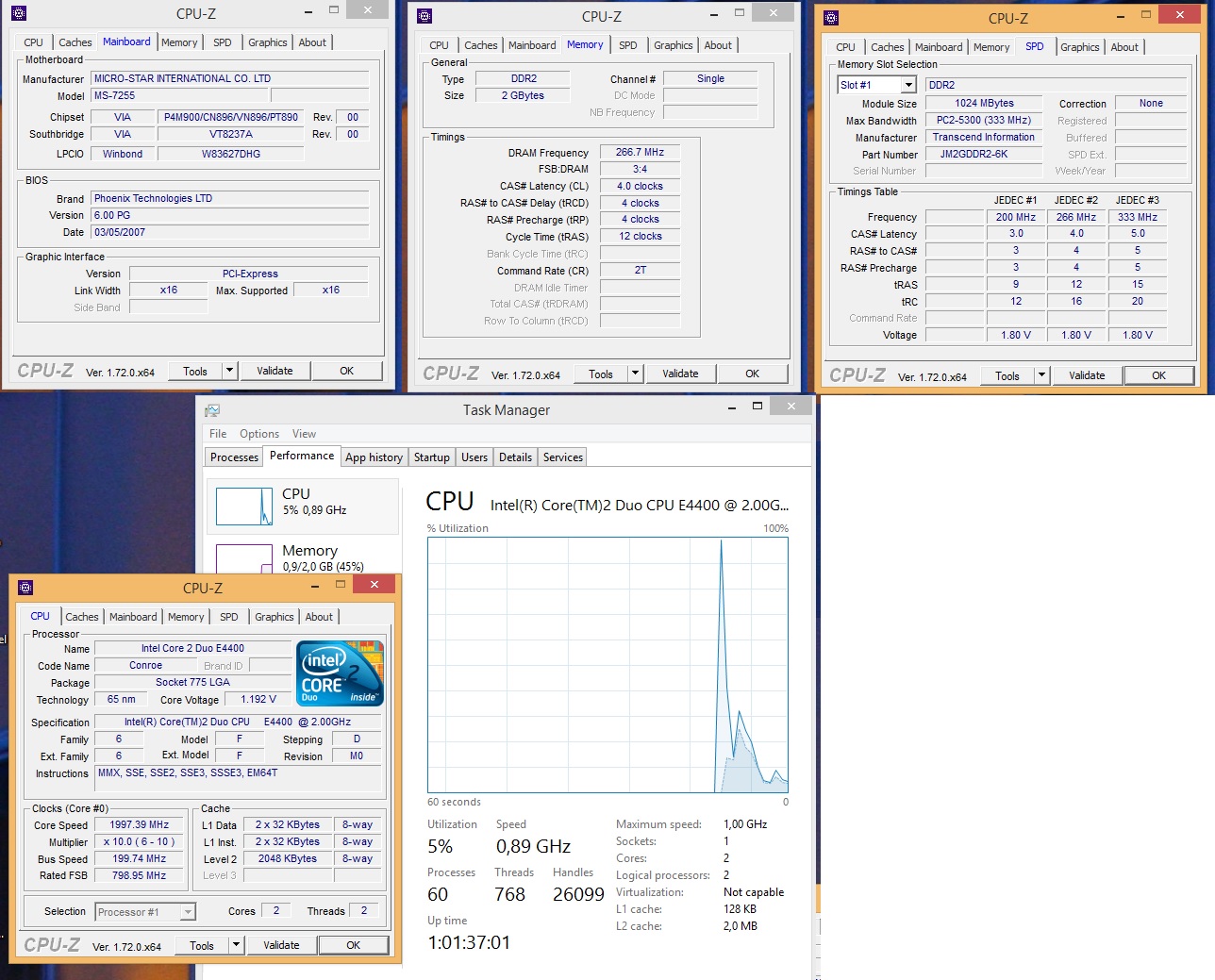This screenshot has width=1215, height=980.
Task: Click OK in SPD CPU-Z window
Action: point(1158,375)
